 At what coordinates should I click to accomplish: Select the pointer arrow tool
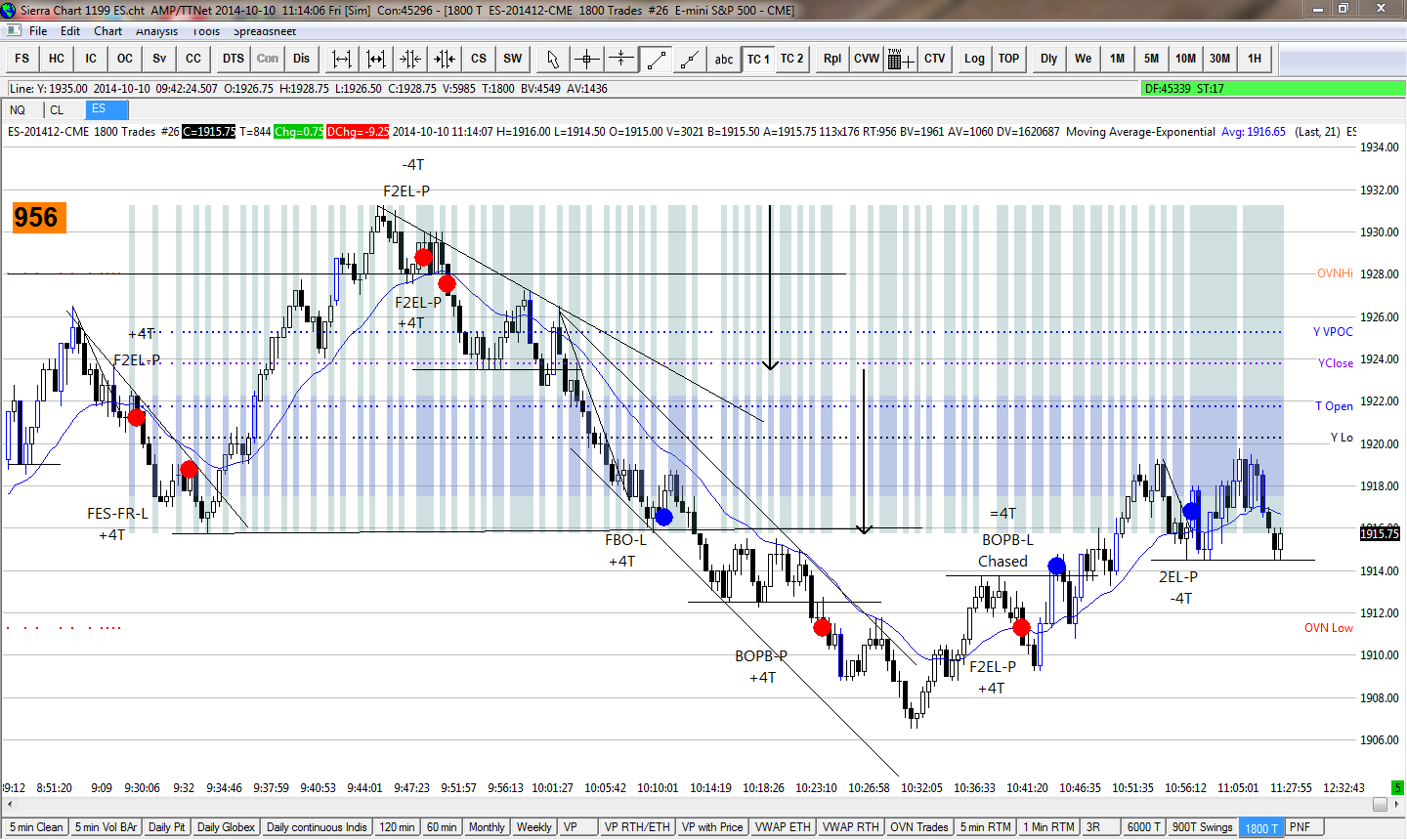pyautogui.click(x=553, y=59)
